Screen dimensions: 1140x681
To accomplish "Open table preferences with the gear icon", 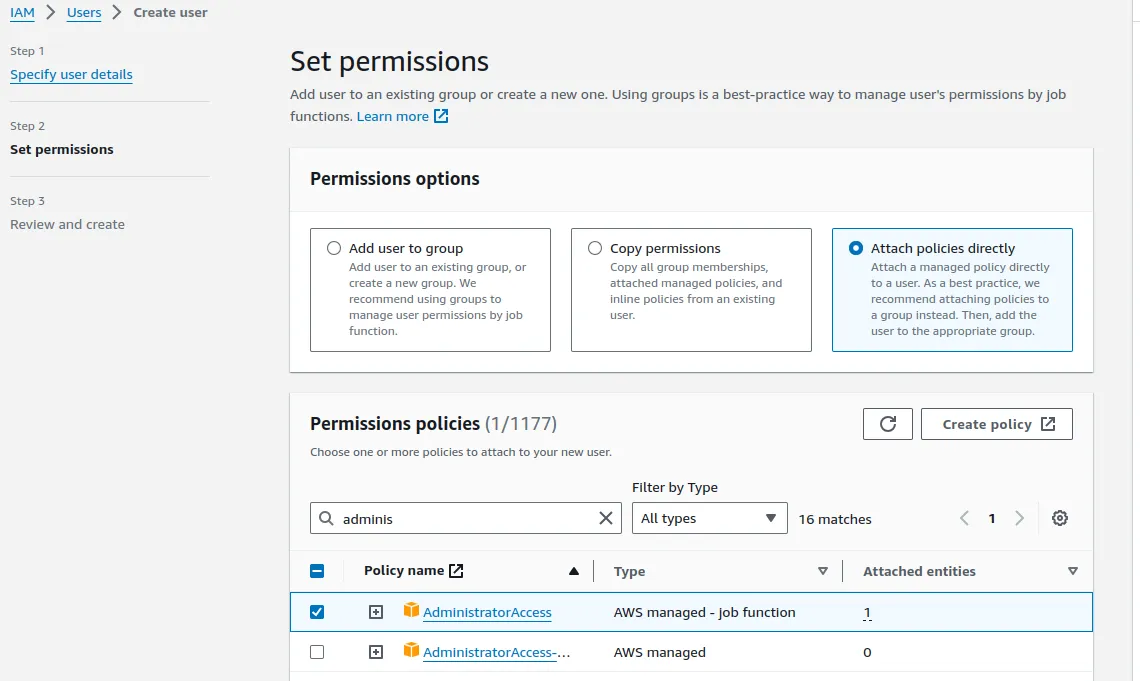I will 1059,518.
